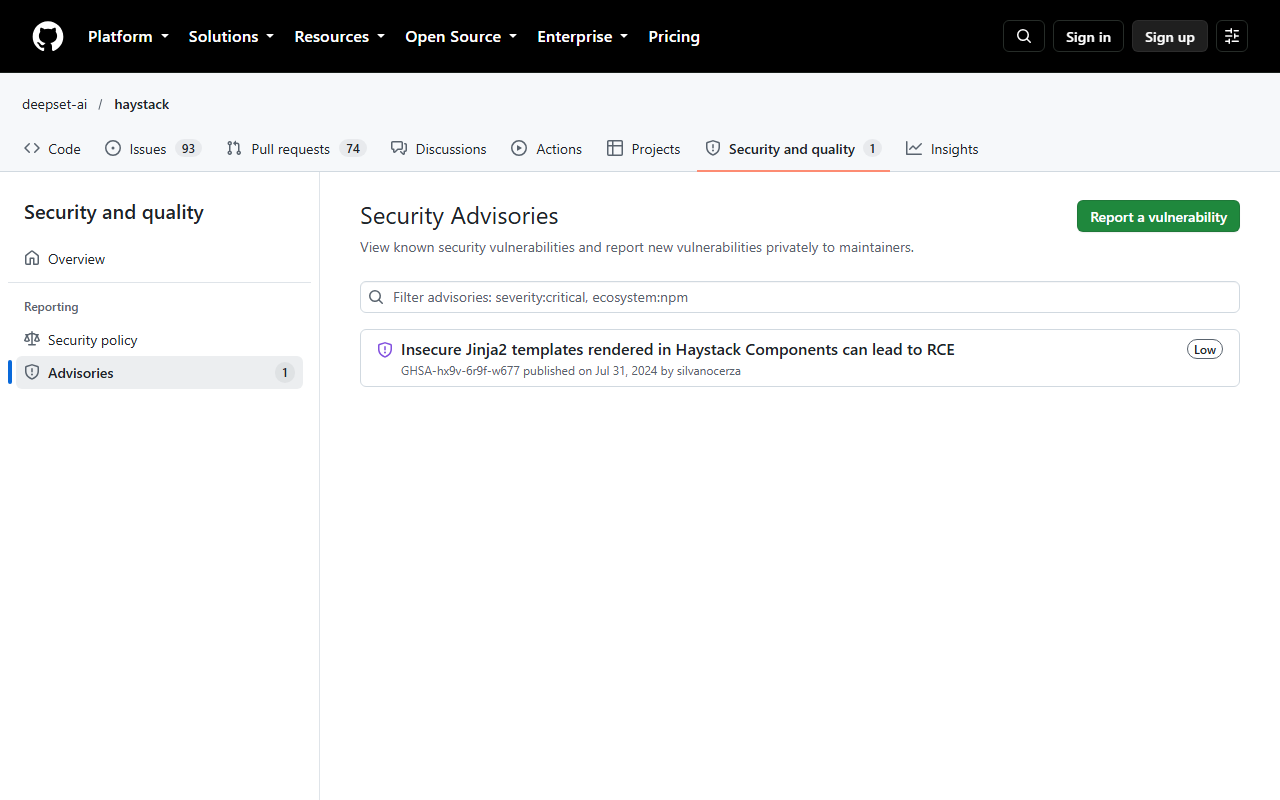This screenshot has width=1280, height=800.
Task: Open the haystack repository link
Action: coord(142,104)
